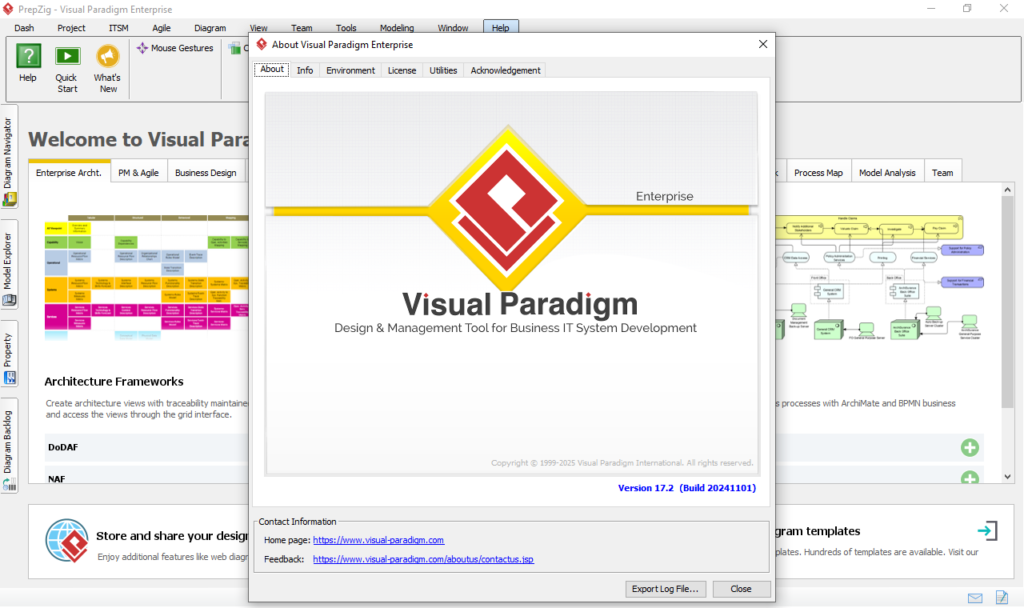This screenshot has height=608, width=1024.
Task: Click the globe store-and-share icon
Action: (67, 541)
